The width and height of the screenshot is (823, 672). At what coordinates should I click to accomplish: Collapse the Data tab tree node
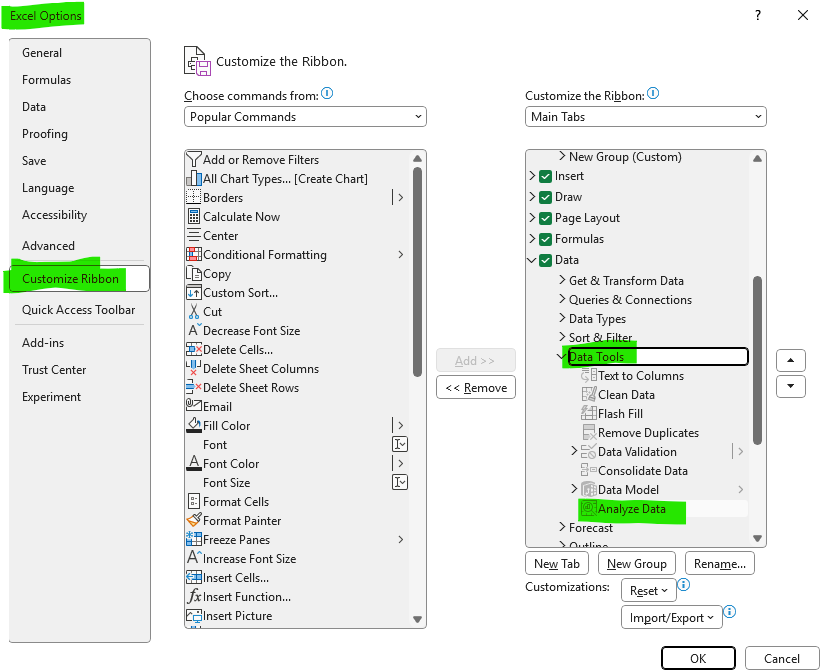532,260
